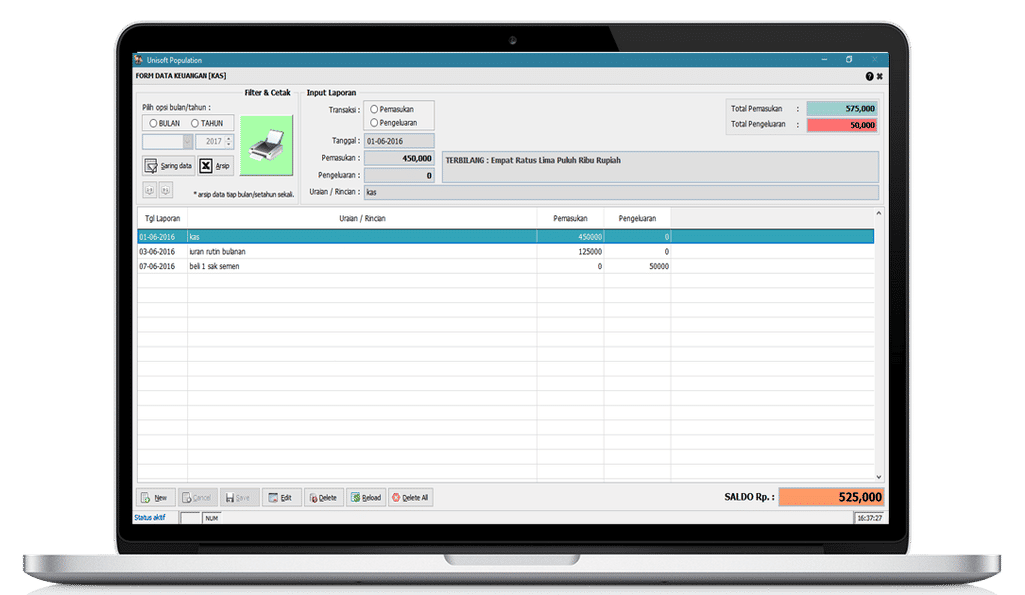This screenshot has width=1025, height=595.
Task: Click the Edit record button
Action: click(x=280, y=497)
